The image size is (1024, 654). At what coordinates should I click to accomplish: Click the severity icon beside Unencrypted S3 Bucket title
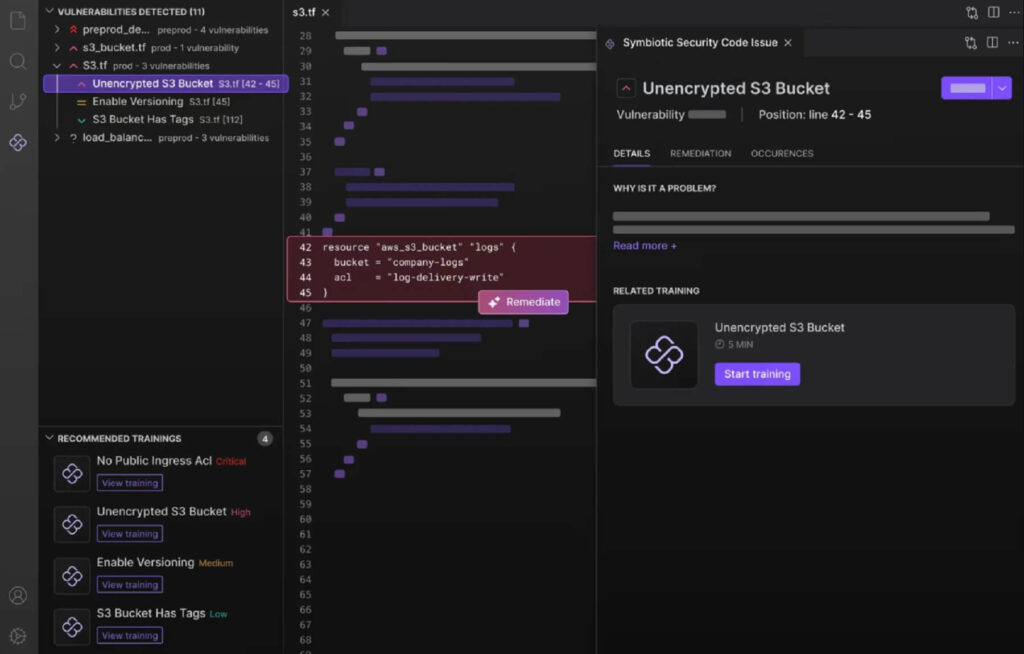[626, 88]
